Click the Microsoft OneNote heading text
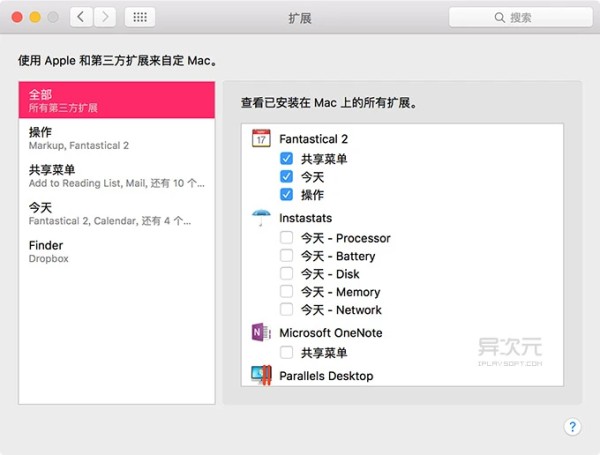The height and width of the screenshot is (455, 600). [x=331, y=333]
